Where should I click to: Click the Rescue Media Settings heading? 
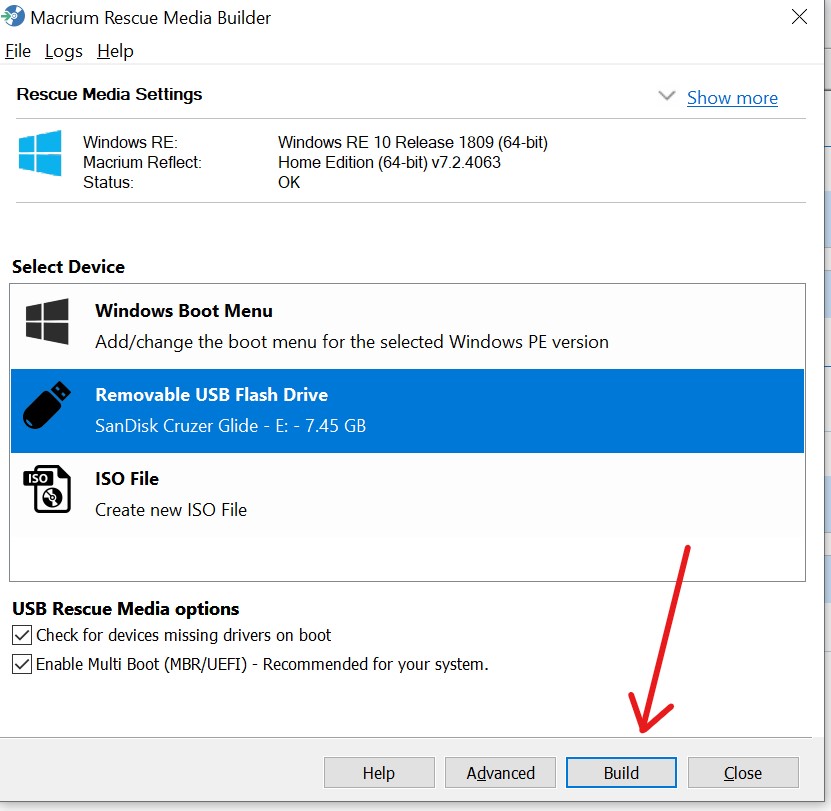(109, 94)
